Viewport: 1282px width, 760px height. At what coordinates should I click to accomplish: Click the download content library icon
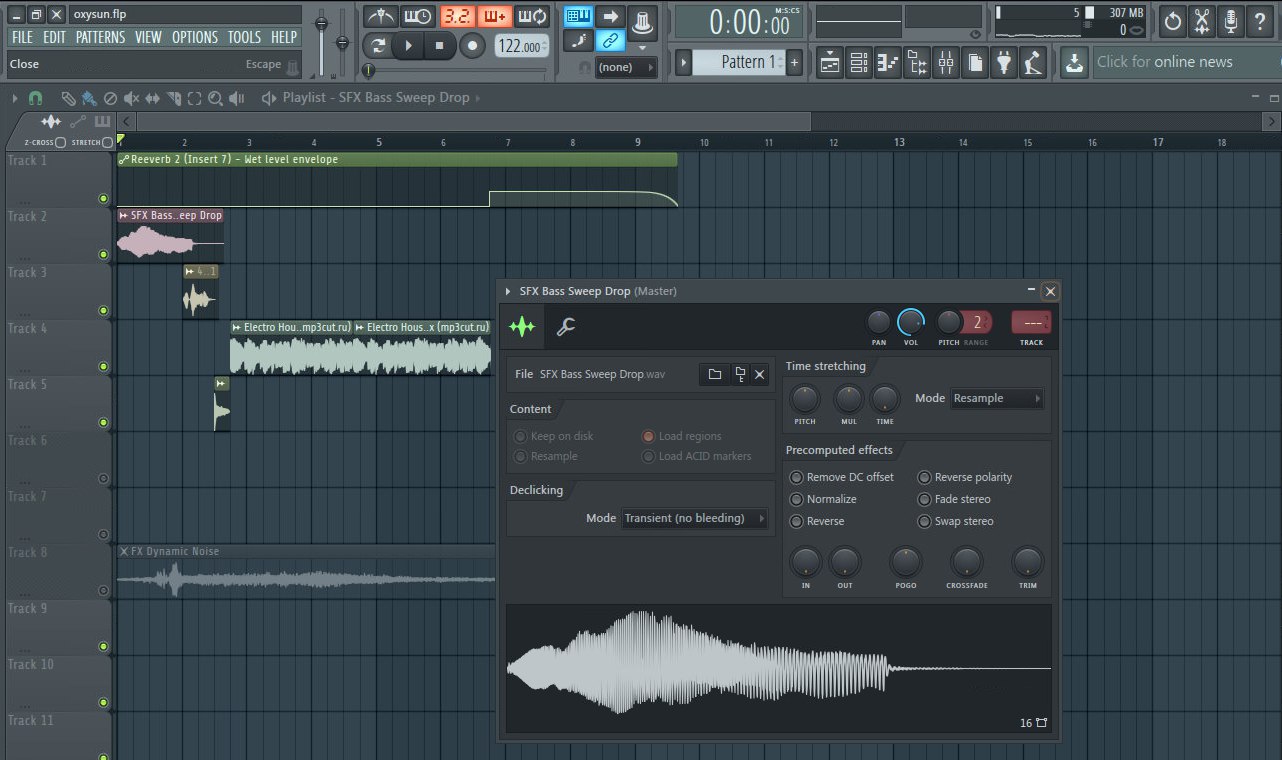(x=1074, y=63)
